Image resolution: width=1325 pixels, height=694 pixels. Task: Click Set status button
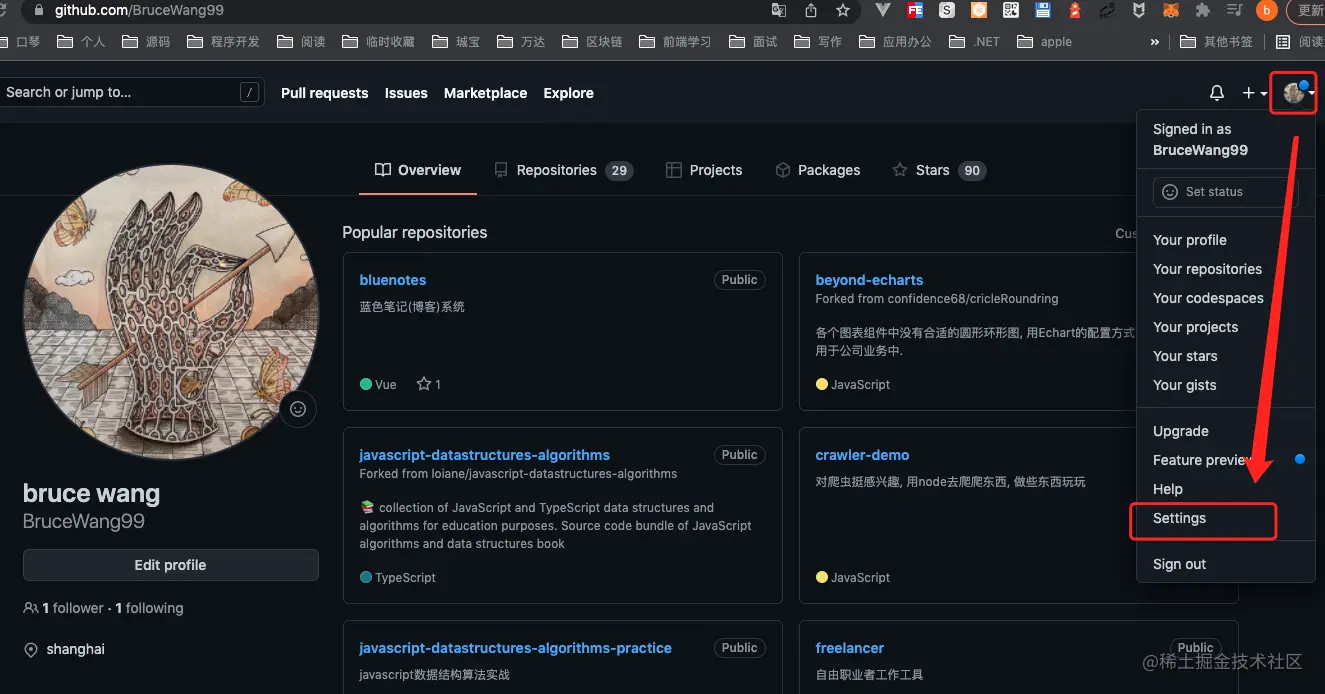(x=1225, y=192)
